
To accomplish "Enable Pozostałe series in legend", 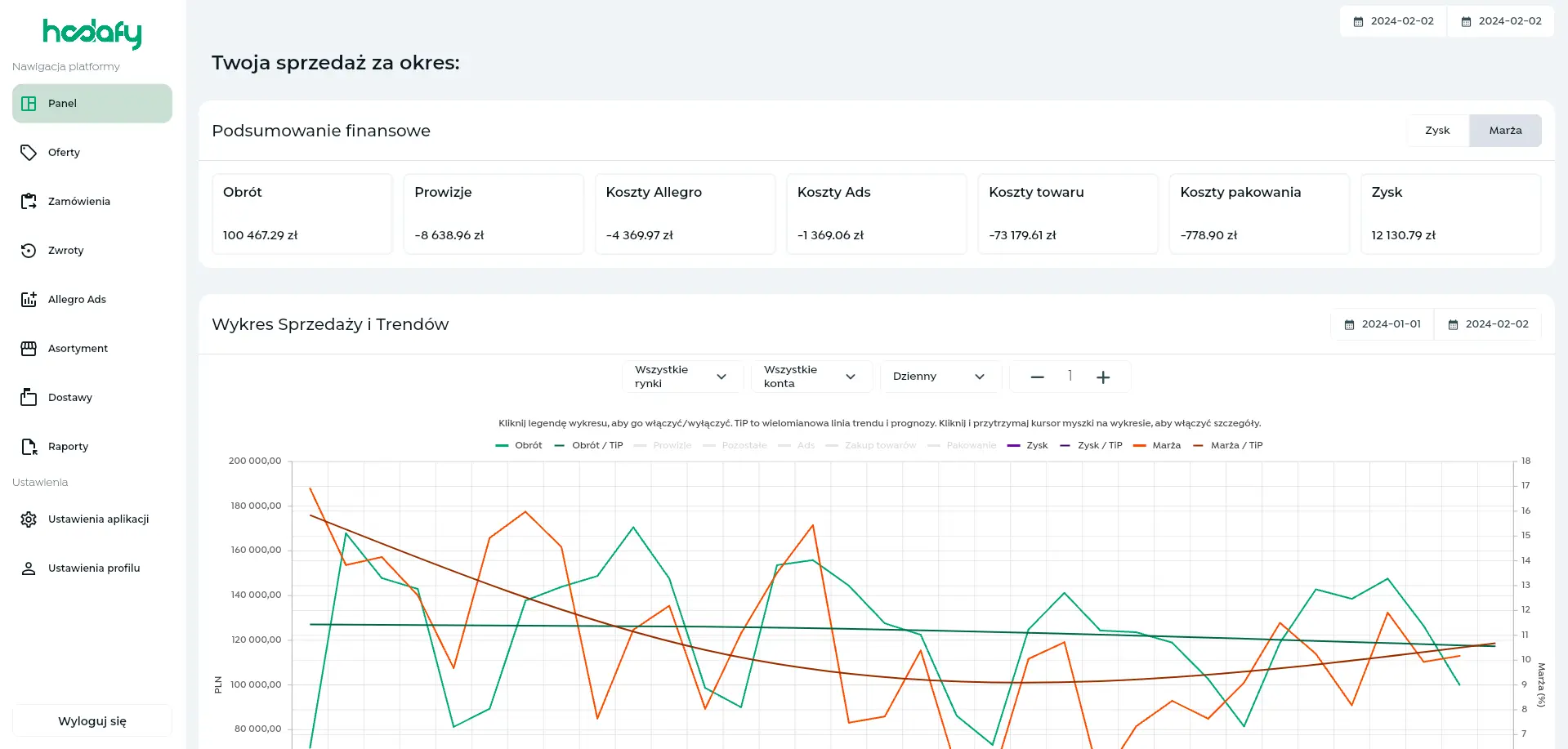I will point(735,445).
